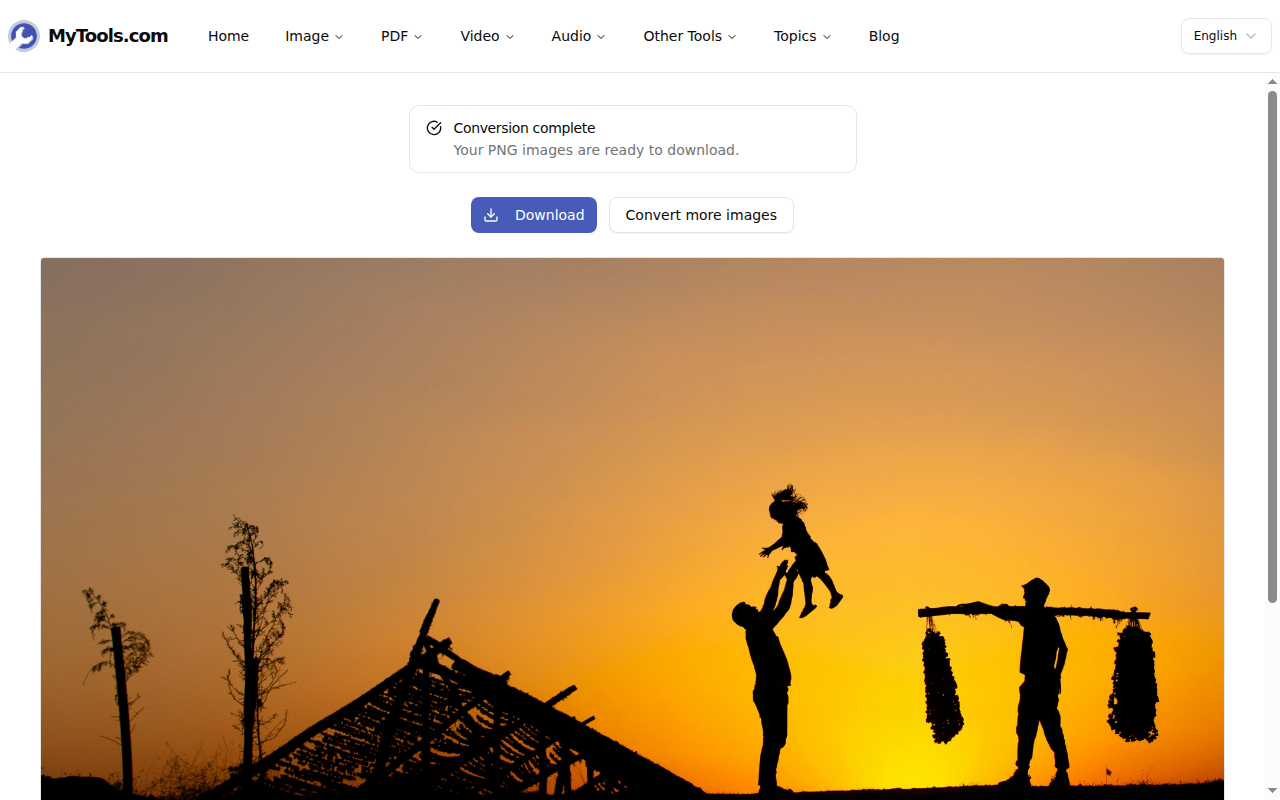Click the Convert more images button
This screenshot has width=1280, height=800.
pyautogui.click(x=701, y=215)
